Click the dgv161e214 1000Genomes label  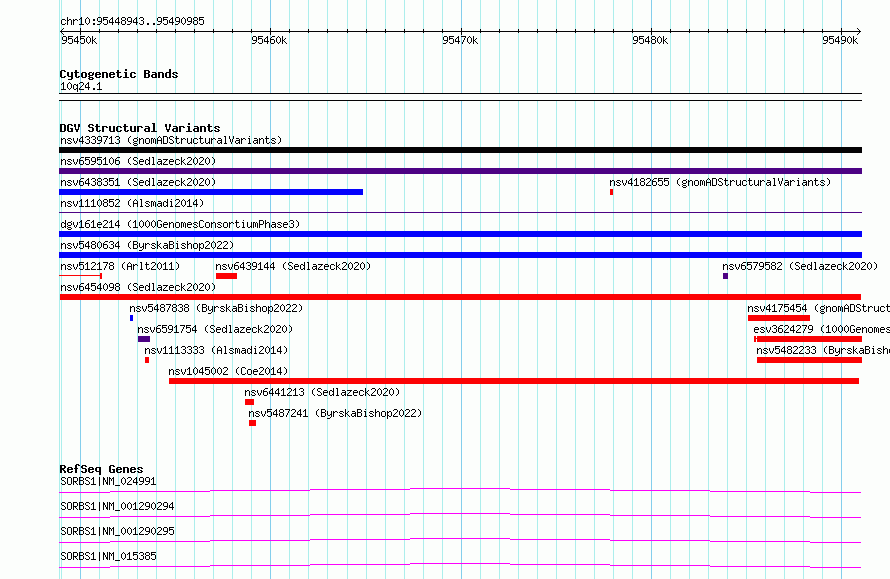[x=180, y=224]
